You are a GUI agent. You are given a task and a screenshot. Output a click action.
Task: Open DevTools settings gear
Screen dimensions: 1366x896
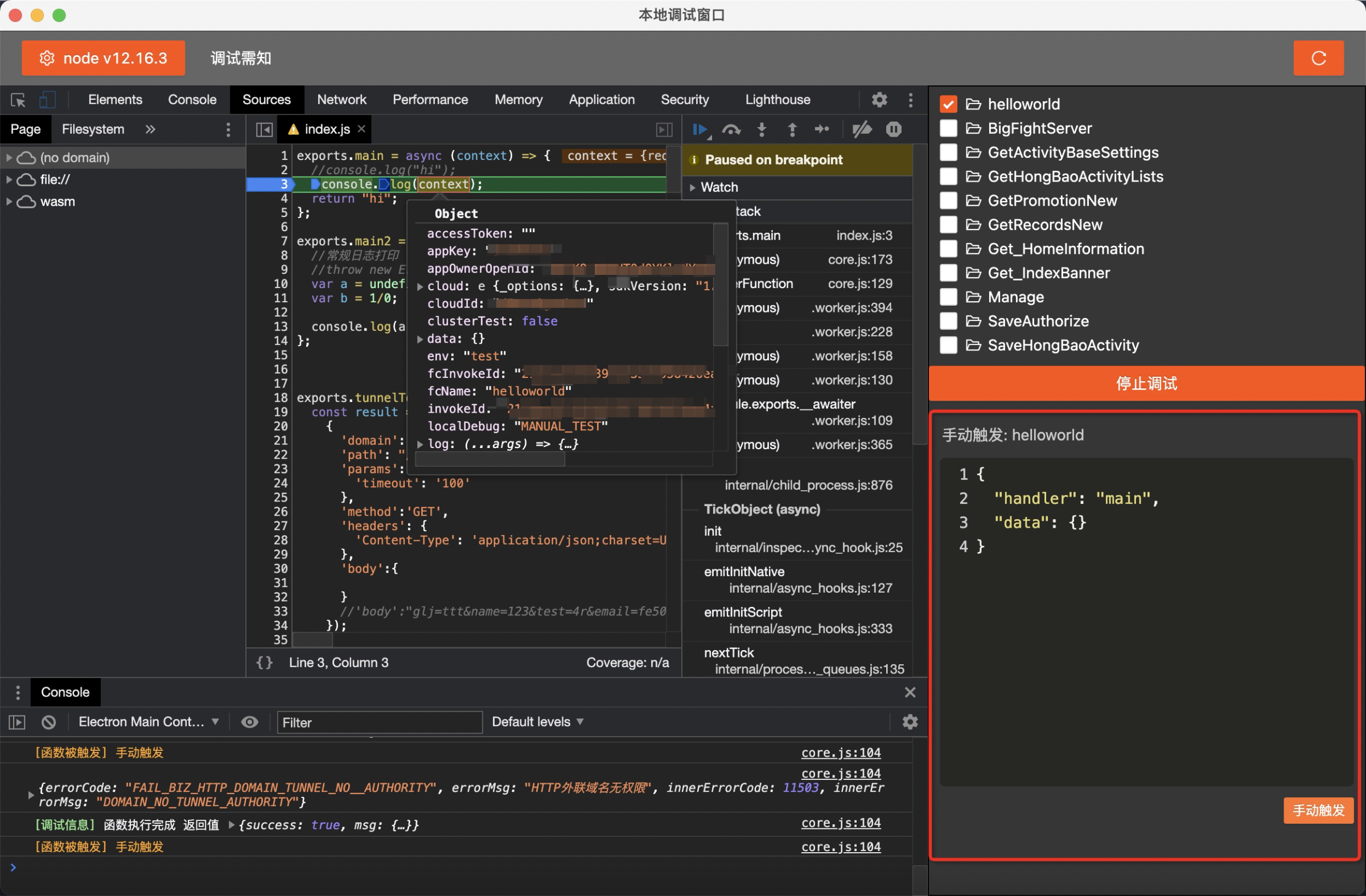879,100
